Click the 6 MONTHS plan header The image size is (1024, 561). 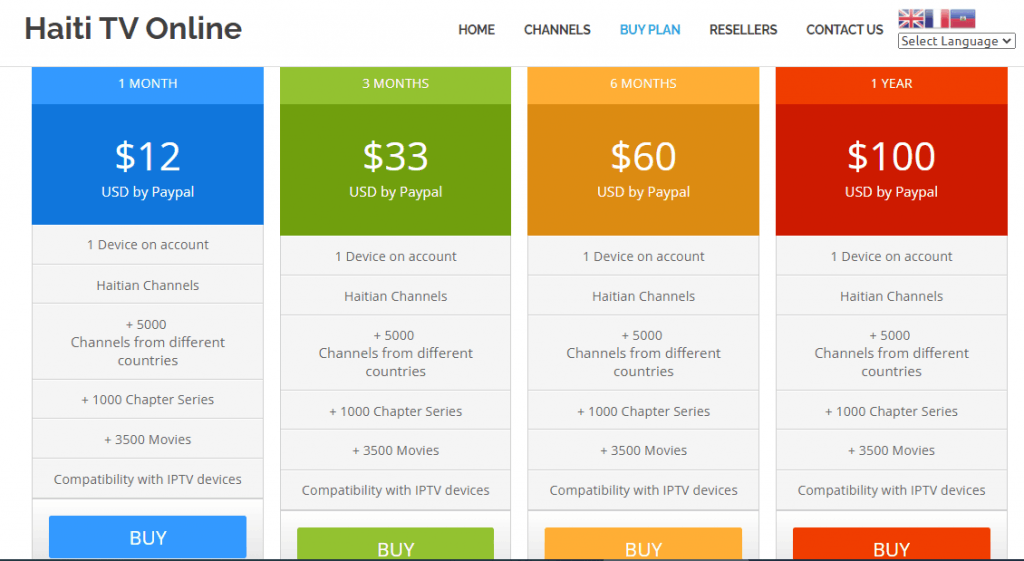click(643, 84)
